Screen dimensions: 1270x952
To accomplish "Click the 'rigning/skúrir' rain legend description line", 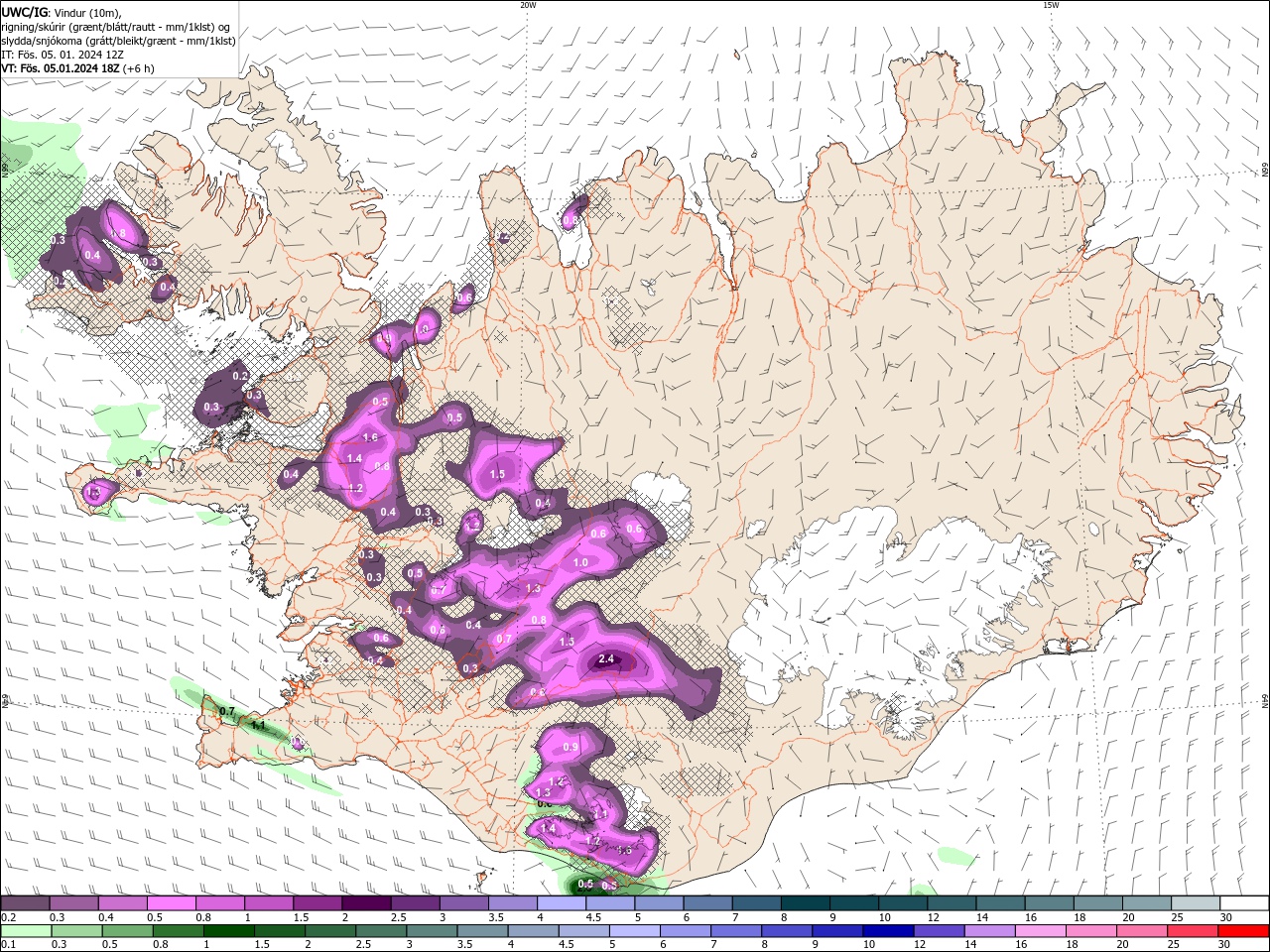I will [x=116, y=27].
